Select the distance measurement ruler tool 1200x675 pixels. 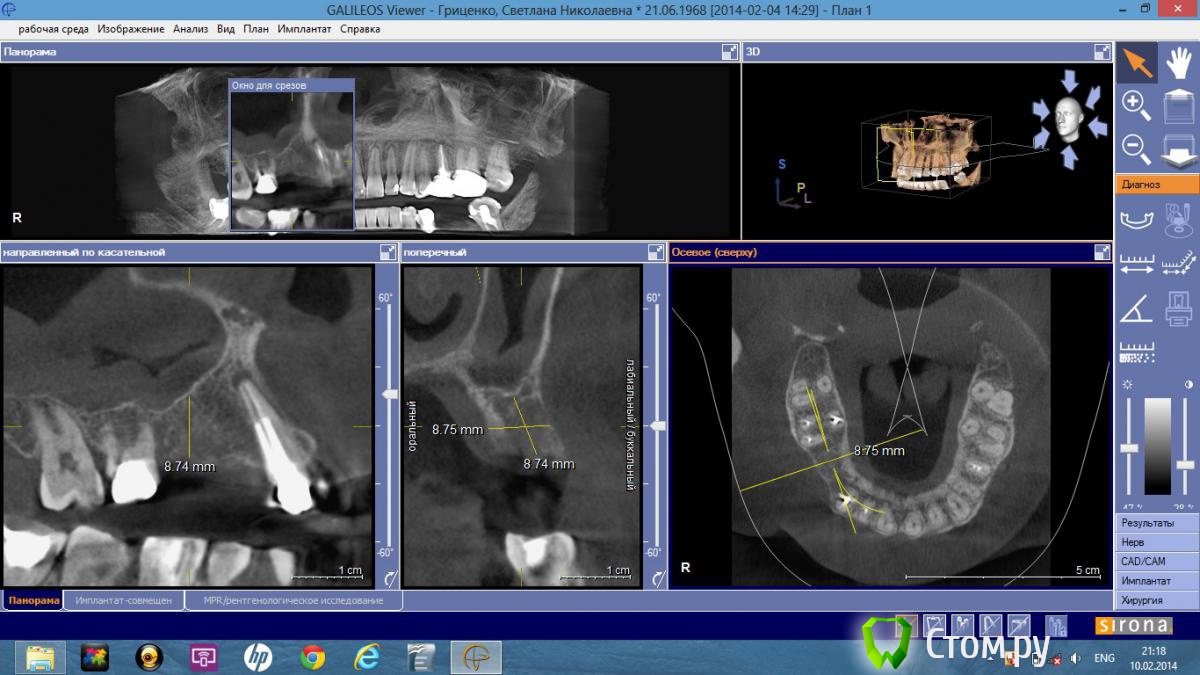(1136, 263)
